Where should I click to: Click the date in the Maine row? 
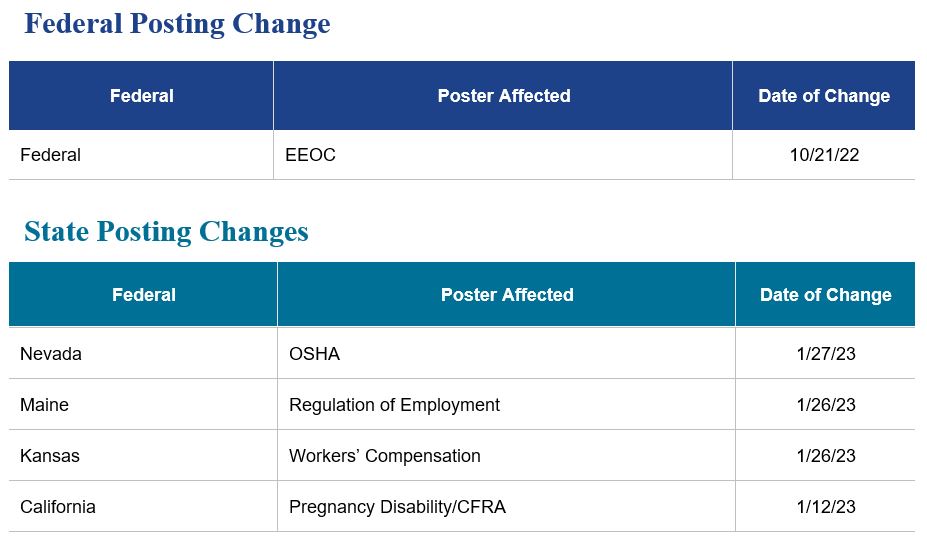pyautogui.click(x=826, y=405)
